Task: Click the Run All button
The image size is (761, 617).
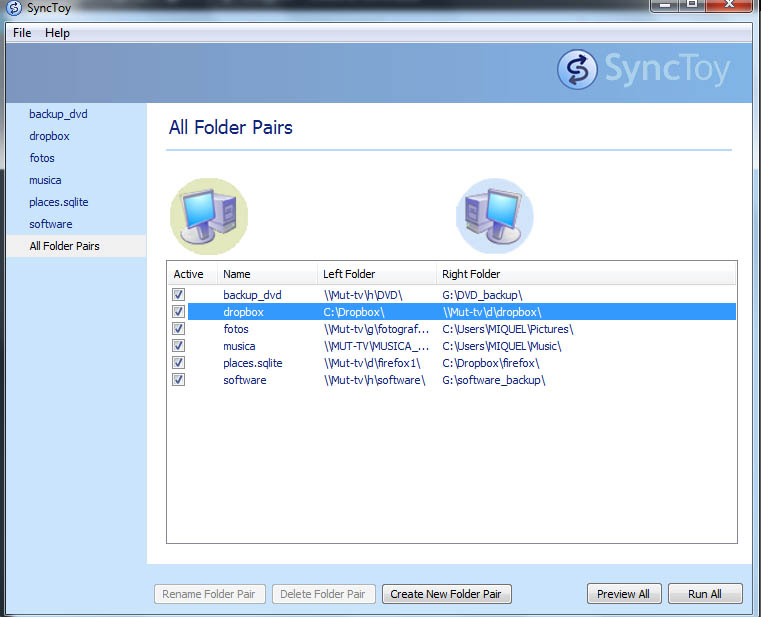Action: tap(705, 594)
